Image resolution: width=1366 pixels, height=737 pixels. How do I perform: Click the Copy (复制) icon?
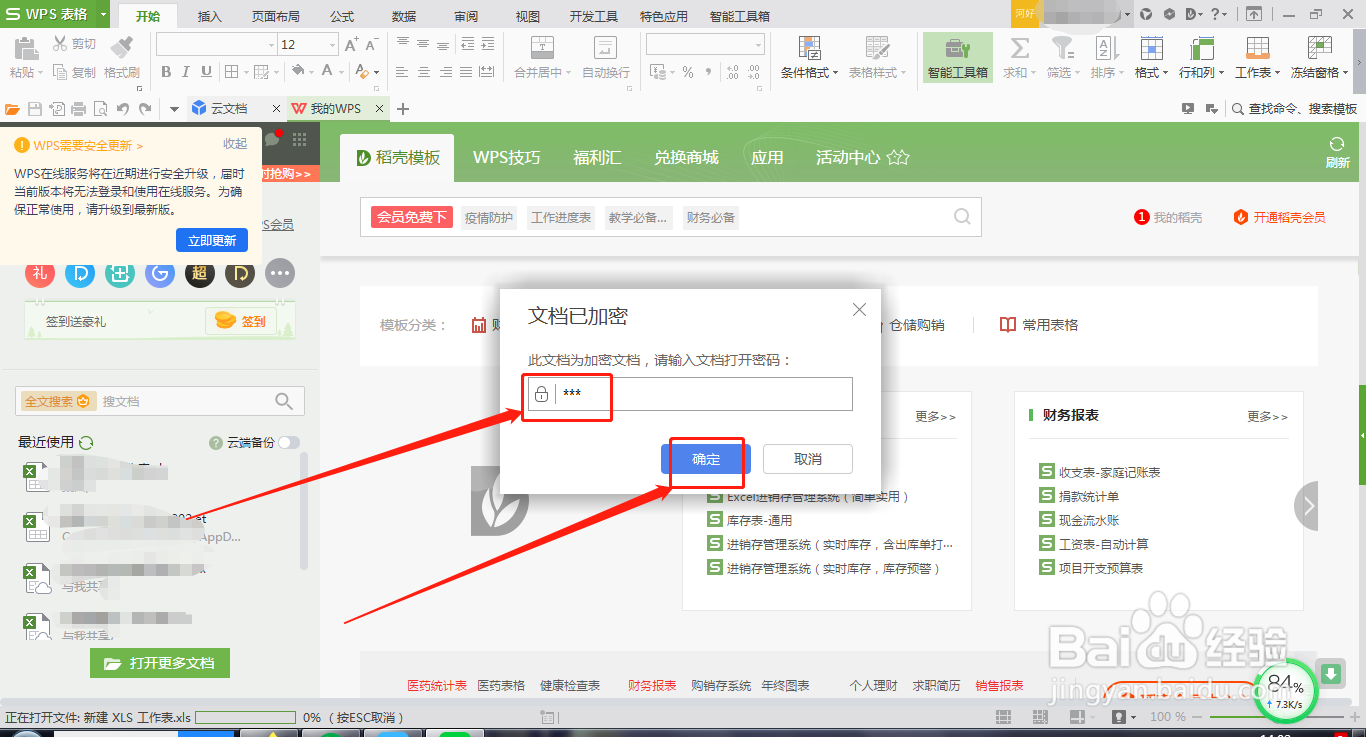pos(60,72)
